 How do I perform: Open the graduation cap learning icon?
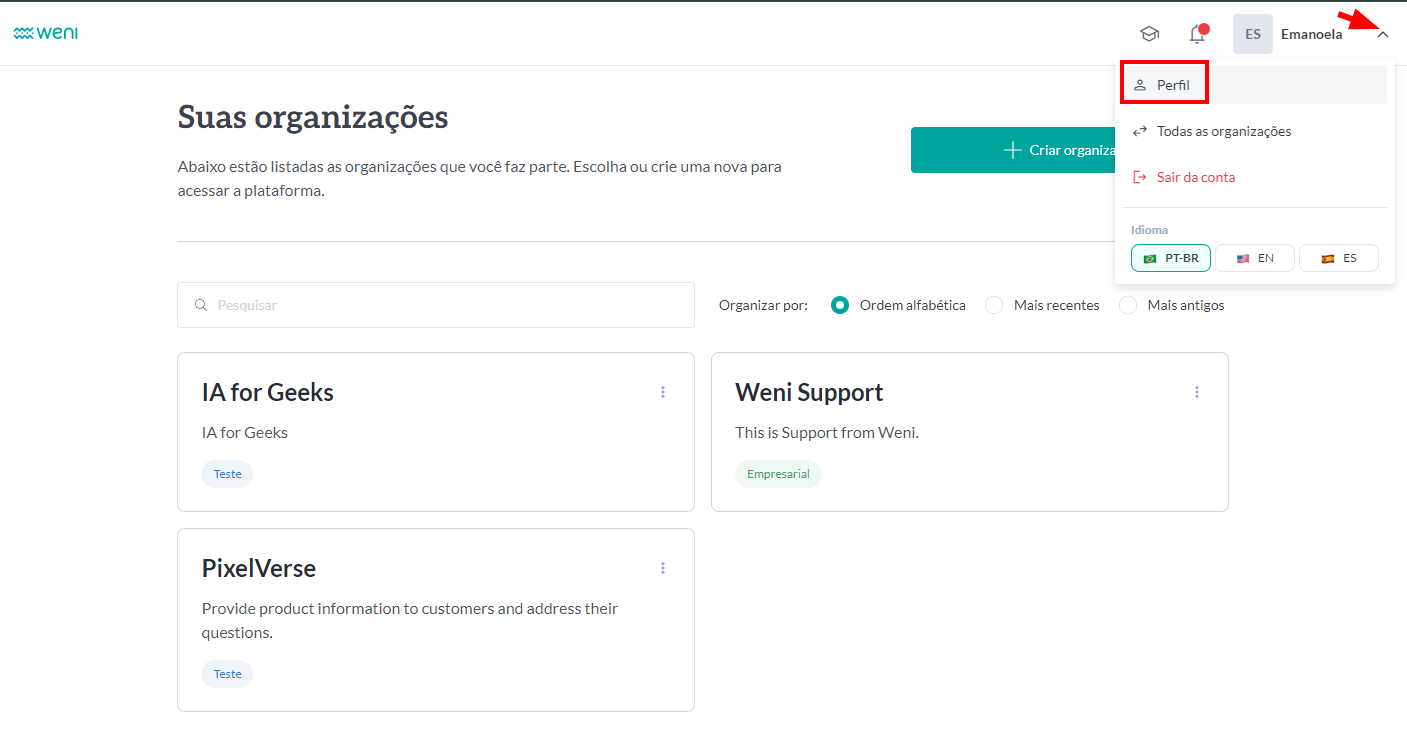click(x=1149, y=34)
